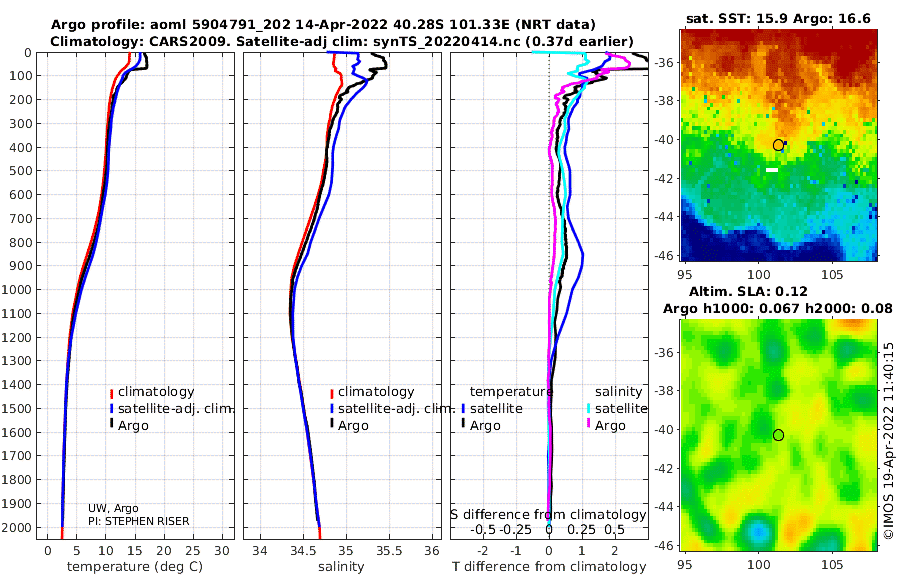Click the temperature axis tick label 30
The height and width of the screenshot is (580, 900).
pyautogui.click(x=222, y=551)
